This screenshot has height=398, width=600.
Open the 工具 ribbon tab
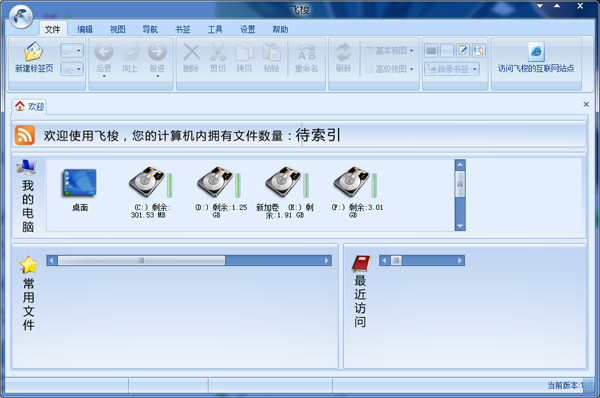[x=215, y=29]
